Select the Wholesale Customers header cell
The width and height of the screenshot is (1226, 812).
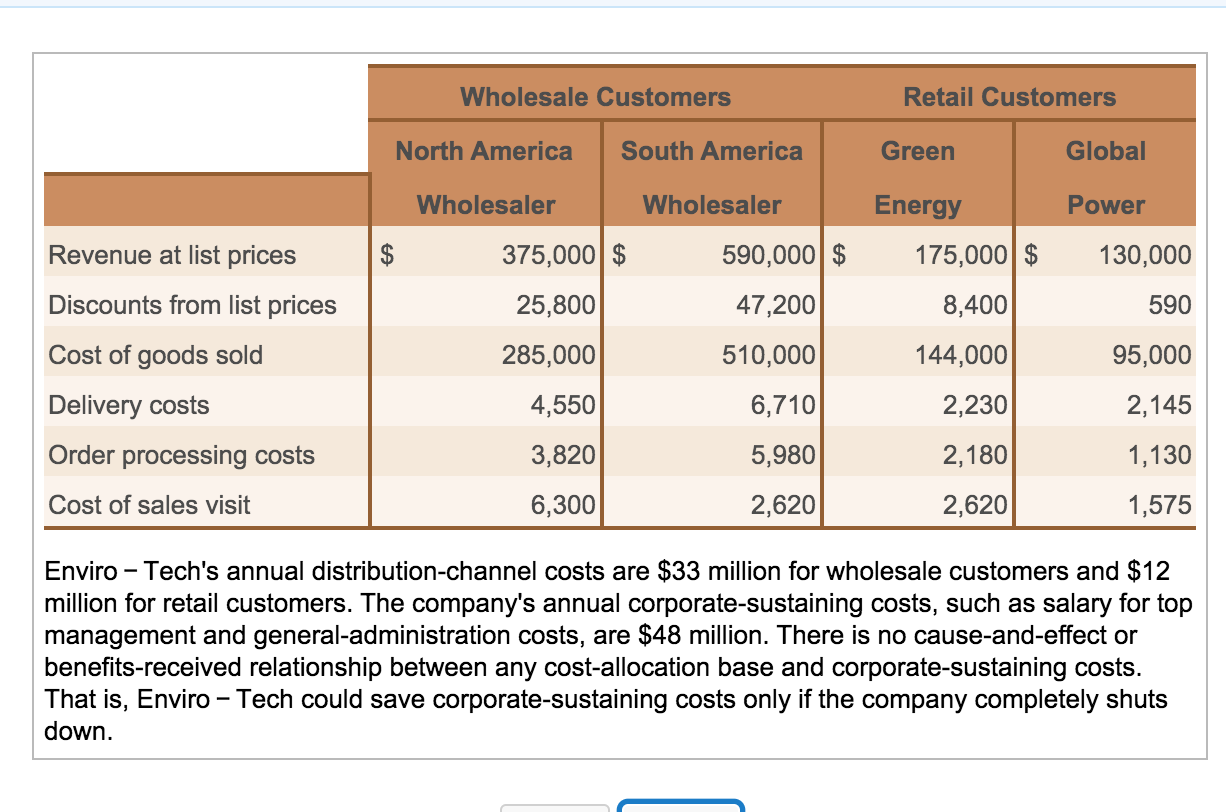pos(595,96)
